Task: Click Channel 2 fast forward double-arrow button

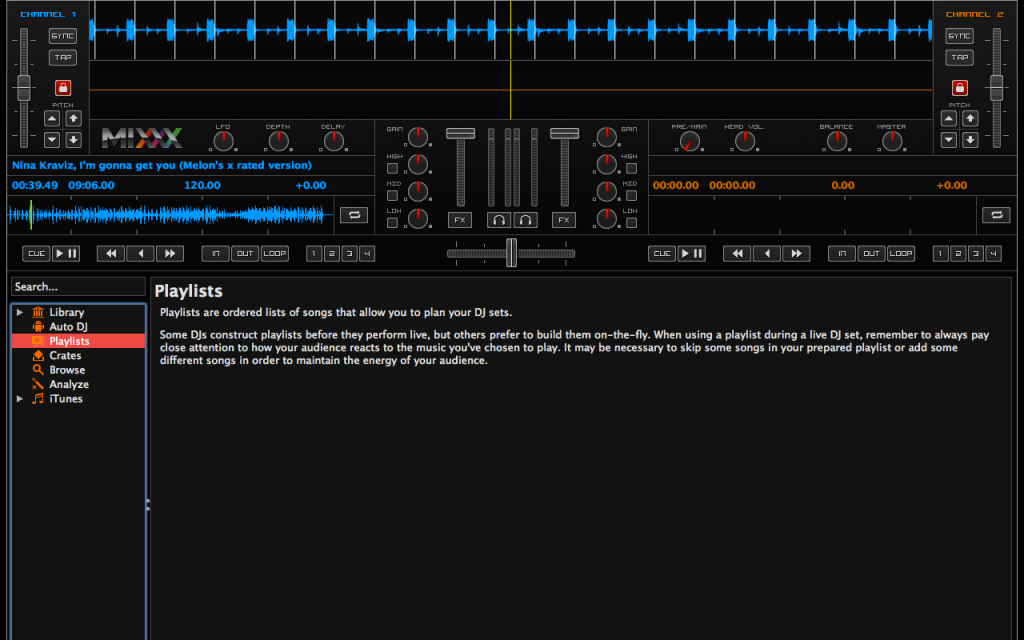Action: point(795,254)
